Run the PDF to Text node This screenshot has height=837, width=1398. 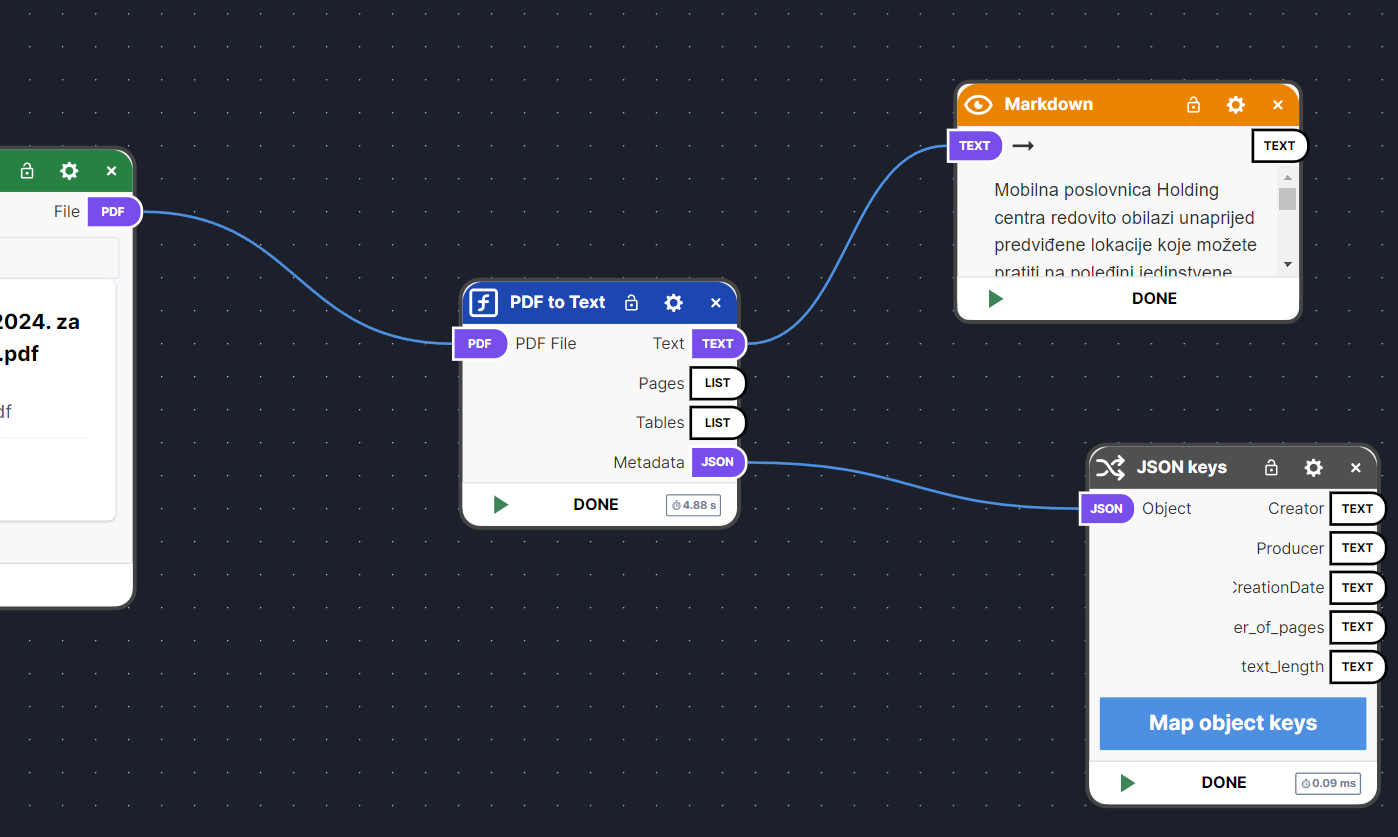500,504
